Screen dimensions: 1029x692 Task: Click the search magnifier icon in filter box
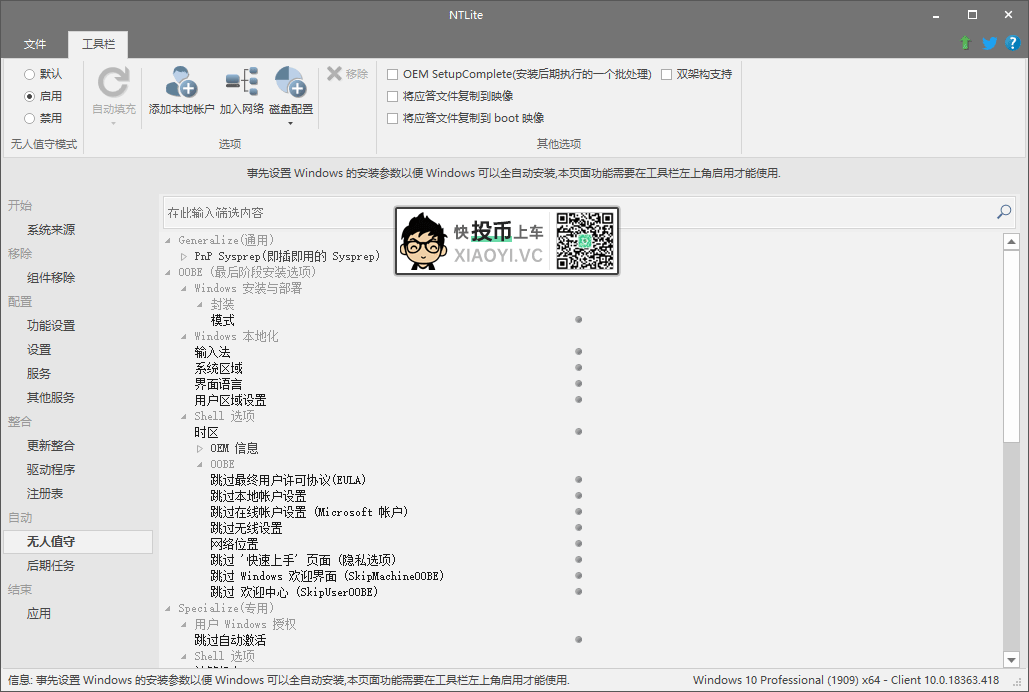click(x=1004, y=212)
